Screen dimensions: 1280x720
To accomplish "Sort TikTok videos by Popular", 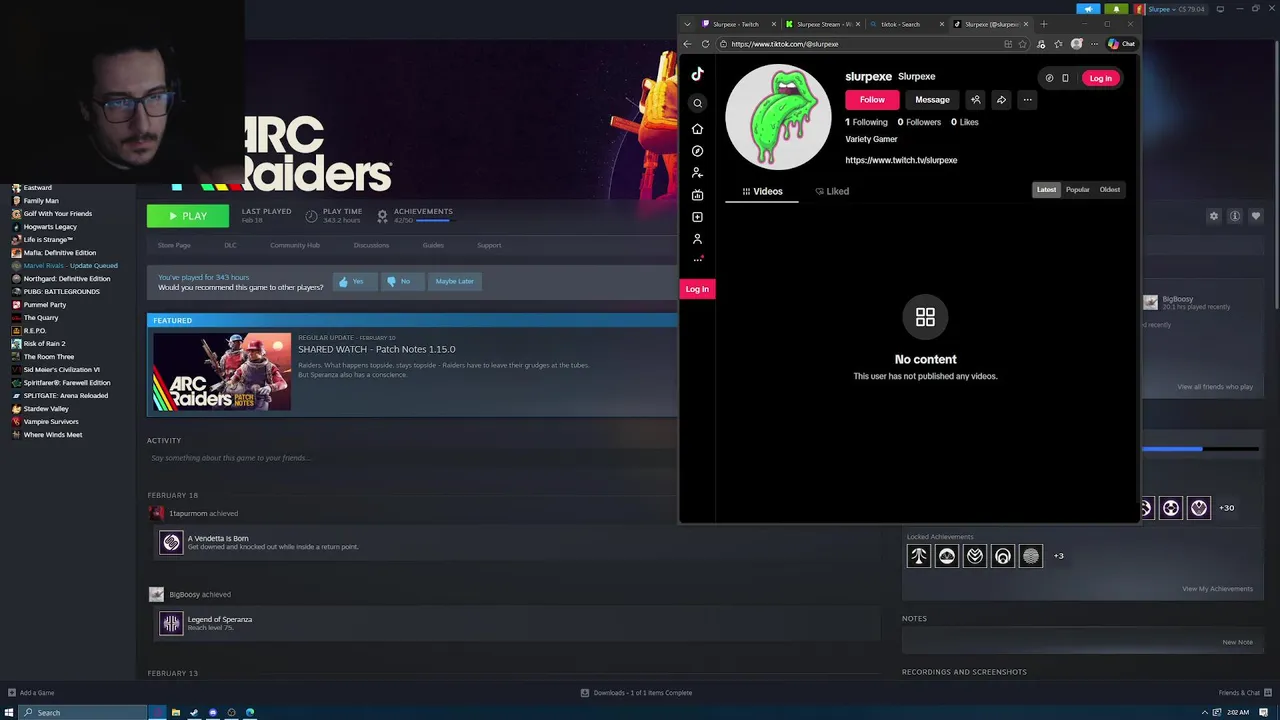I will [x=1077, y=190].
